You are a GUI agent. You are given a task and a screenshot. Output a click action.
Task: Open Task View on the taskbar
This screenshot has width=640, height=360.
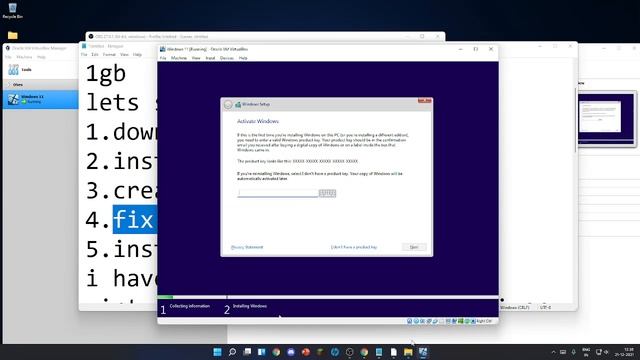[247, 352]
